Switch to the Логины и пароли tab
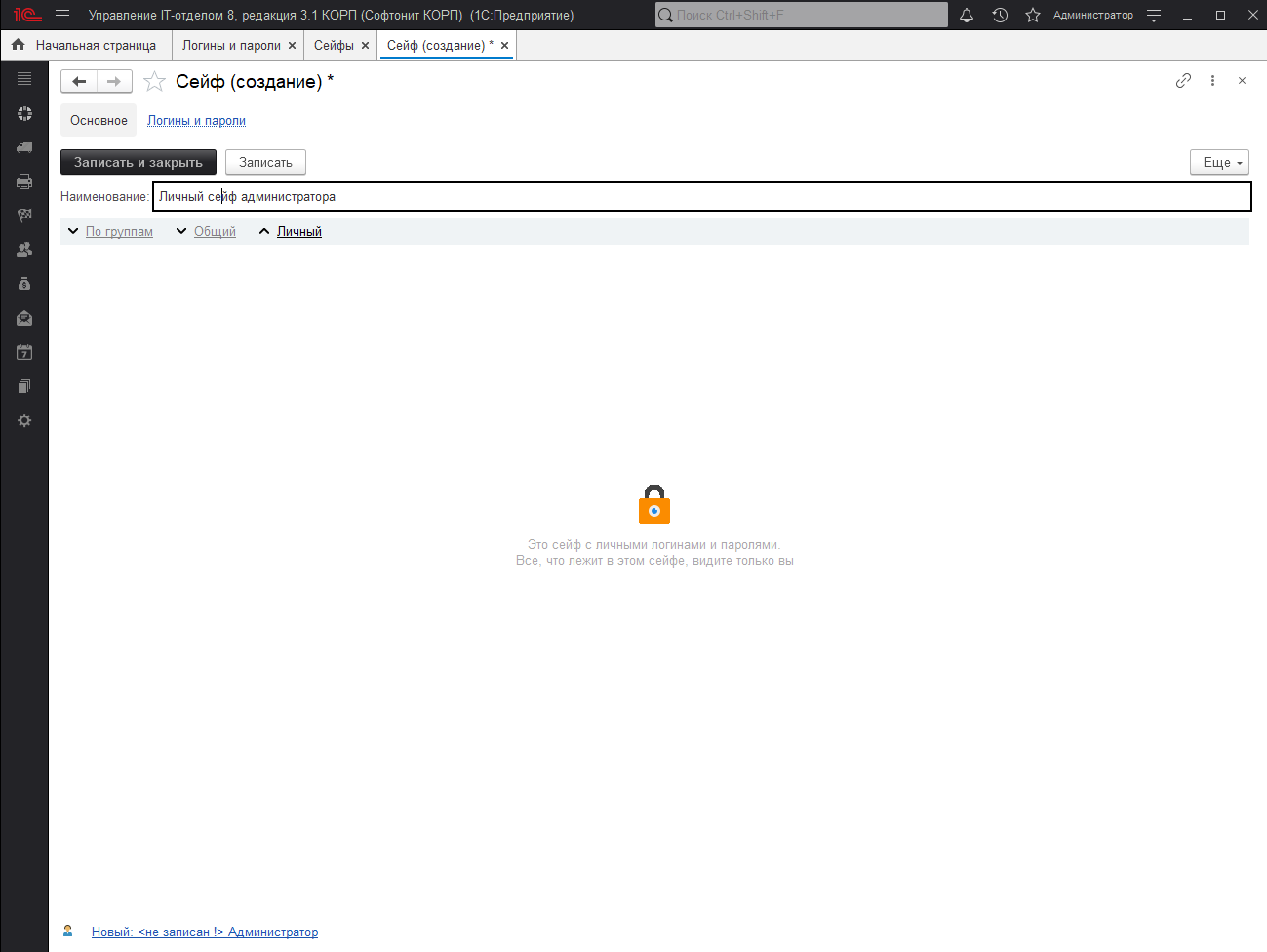The height and width of the screenshot is (952, 1267). pyautogui.click(x=231, y=46)
